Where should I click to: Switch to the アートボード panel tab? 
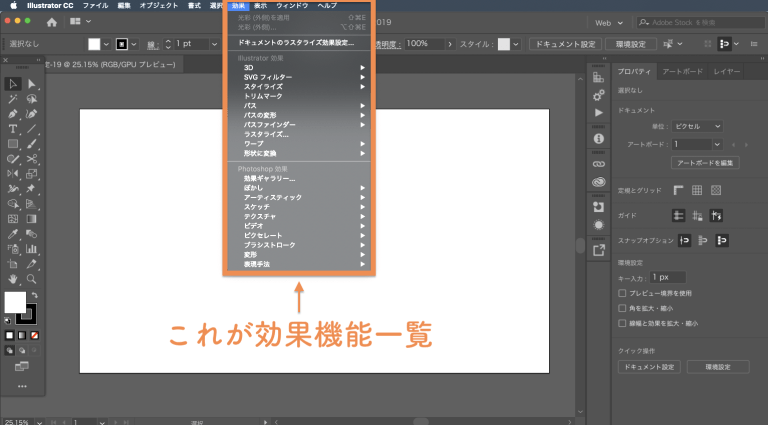tap(683, 71)
